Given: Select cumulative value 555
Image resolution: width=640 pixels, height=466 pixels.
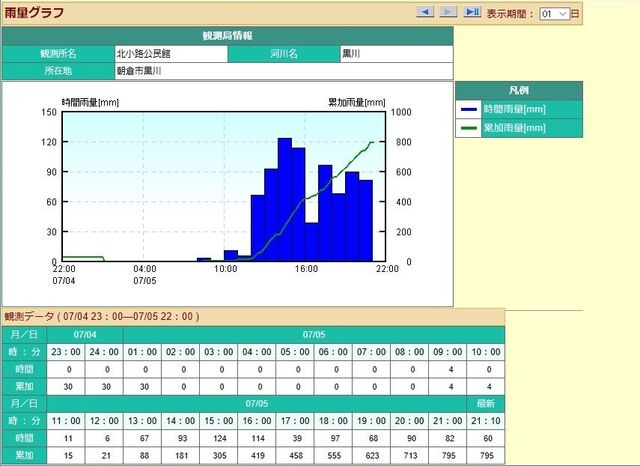Looking at the screenshot, I should [334, 455].
